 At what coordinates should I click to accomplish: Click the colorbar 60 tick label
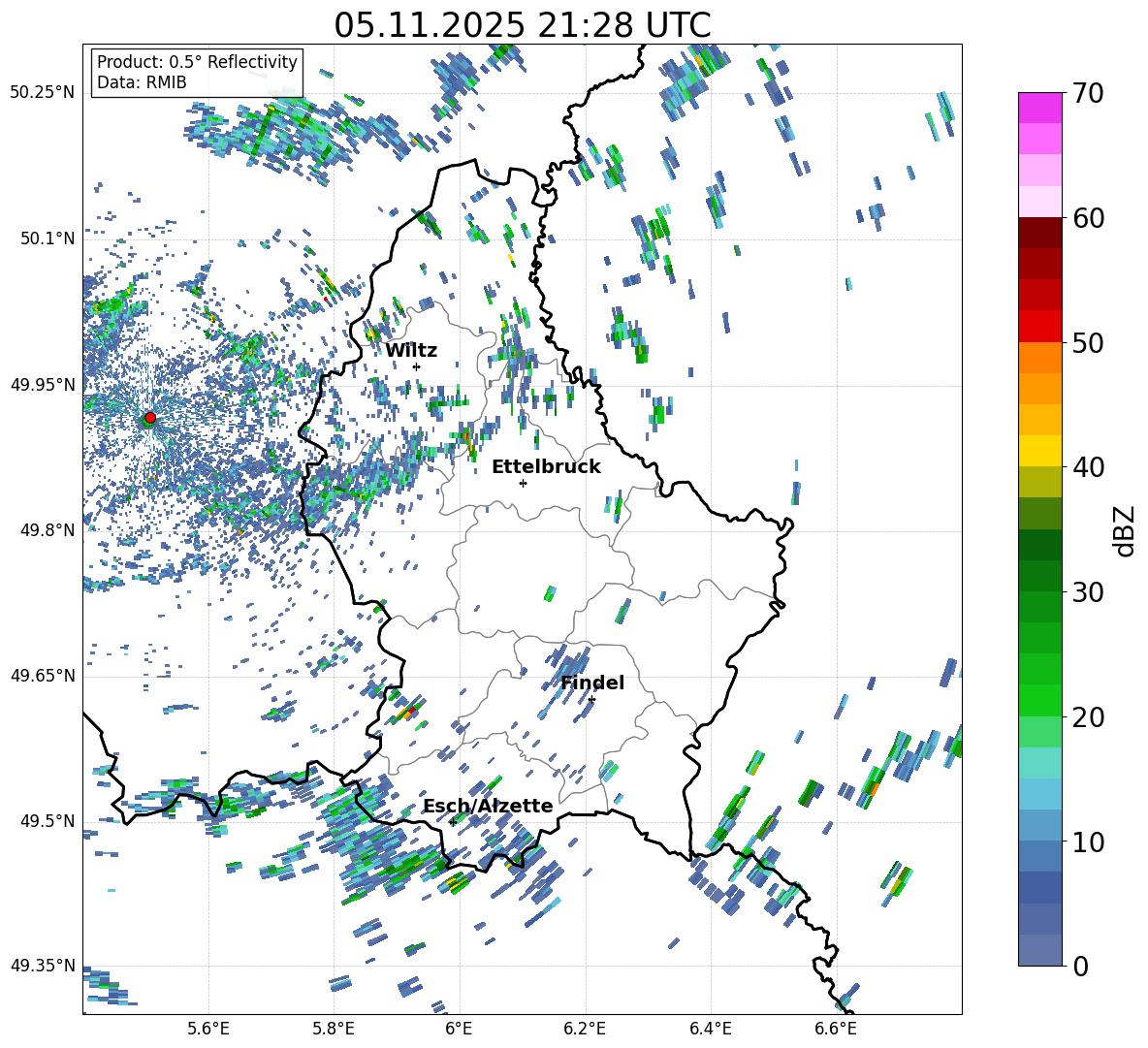click(x=1088, y=218)
